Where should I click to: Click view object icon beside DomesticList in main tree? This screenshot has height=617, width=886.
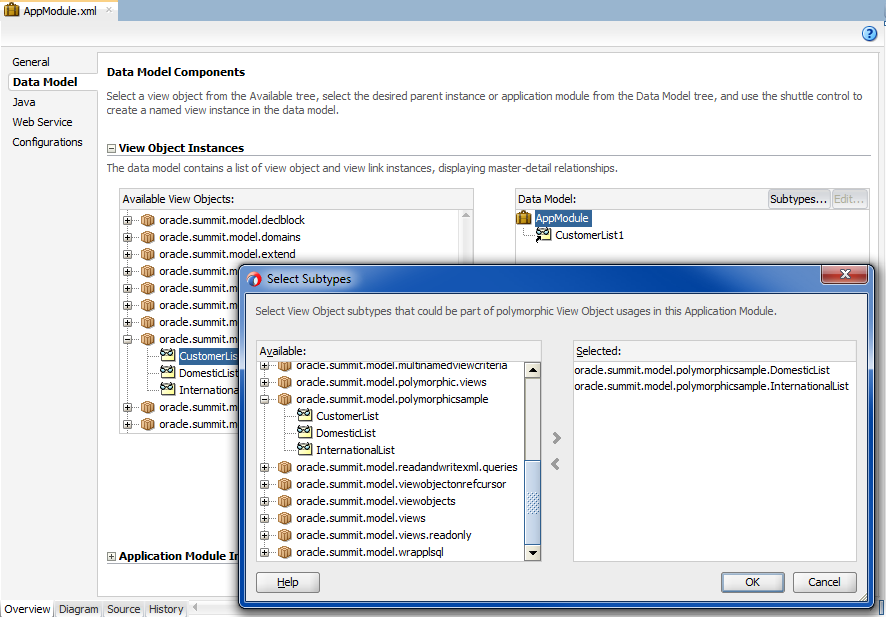(167, 372)
